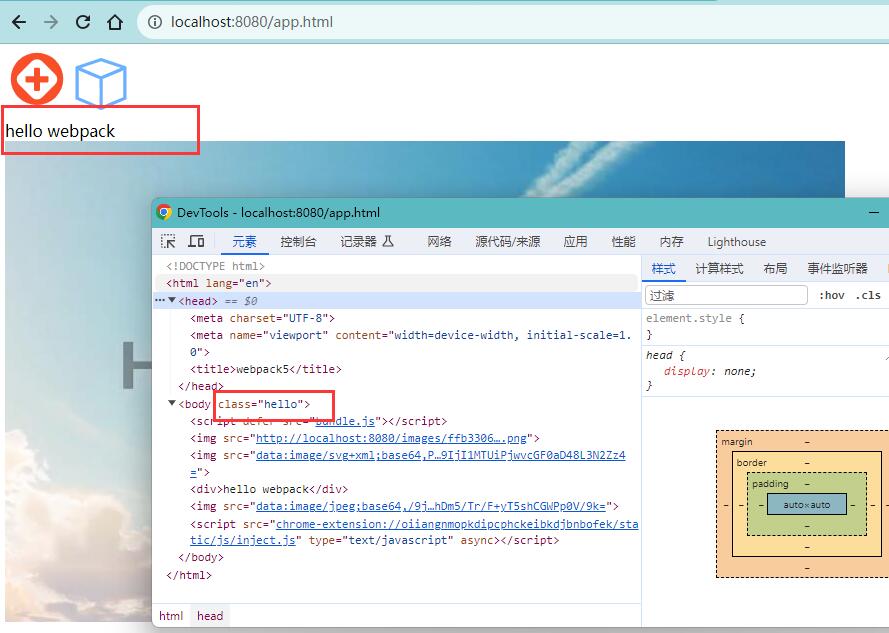
Task: Minimize the DevTools window
Action: (874, 213)
